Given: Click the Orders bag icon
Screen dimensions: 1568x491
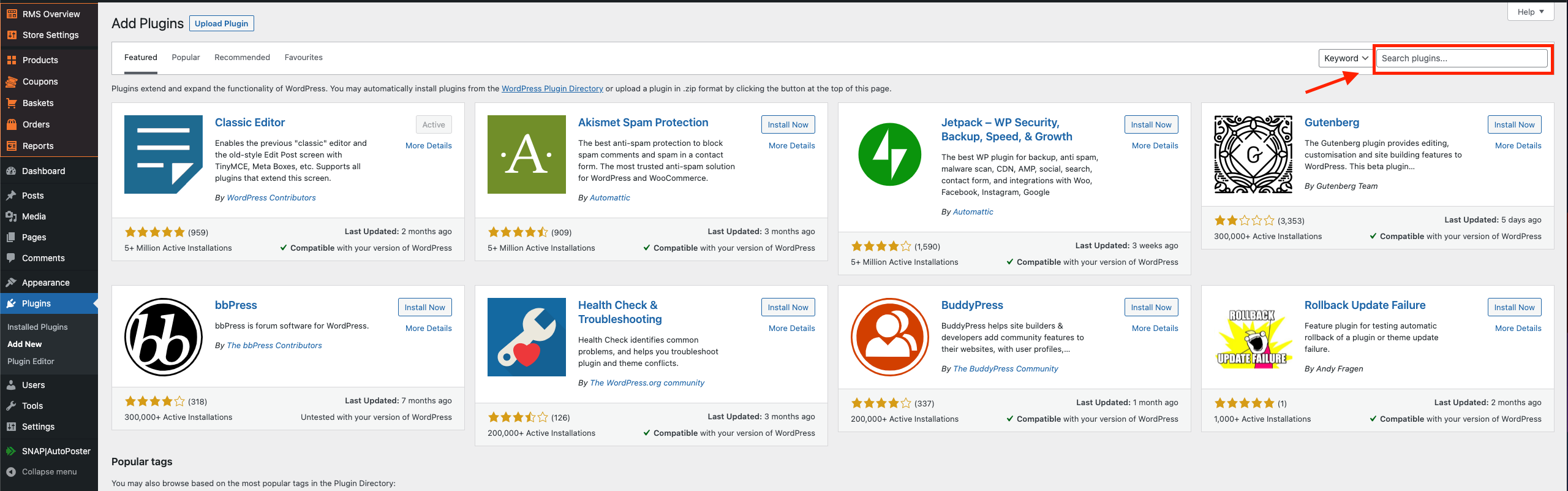Looking at the screenshot, I should (x=12, y=124).
